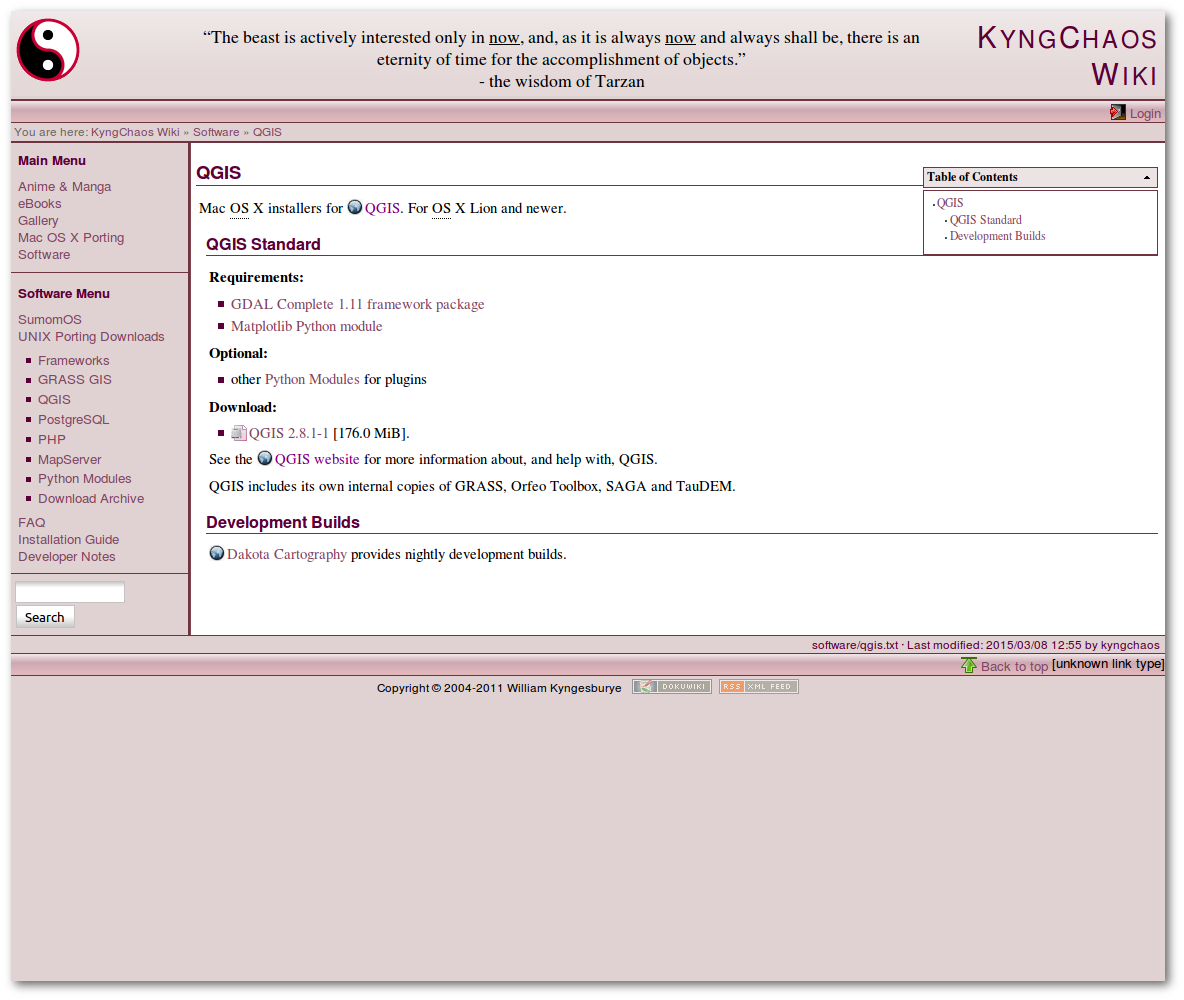Screen dimensions: 1184x1000
Task: Click the QGIS Standard heading
Action: (264, 245)
